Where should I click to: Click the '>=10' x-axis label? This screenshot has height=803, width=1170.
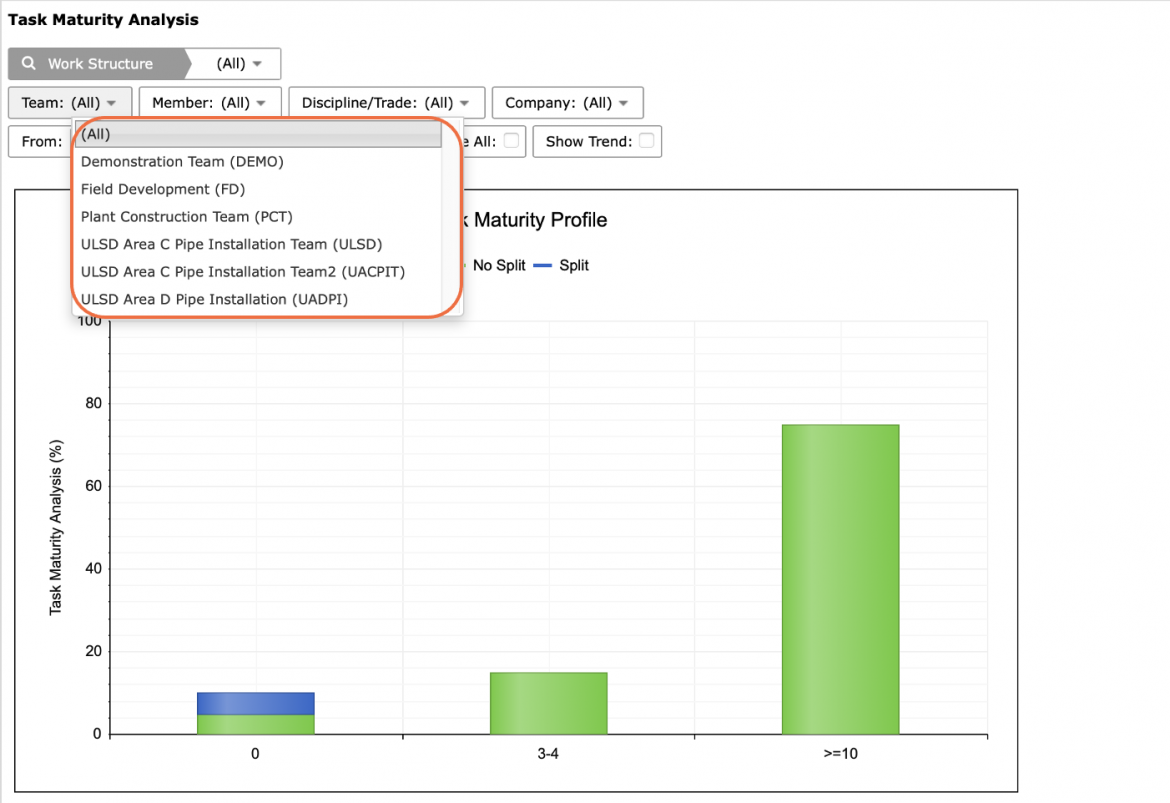coord(840,754)
